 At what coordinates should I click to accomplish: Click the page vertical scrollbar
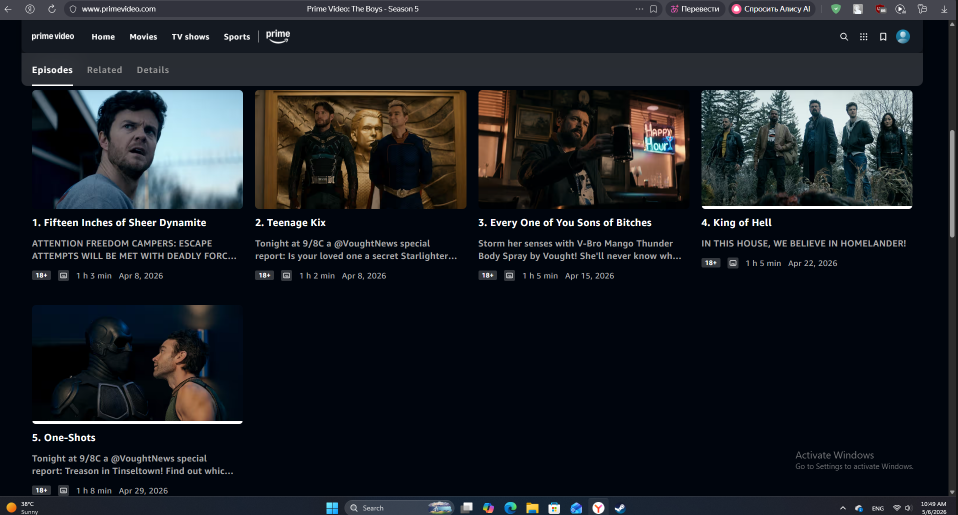pyautogui.click(x=952, y=184)
